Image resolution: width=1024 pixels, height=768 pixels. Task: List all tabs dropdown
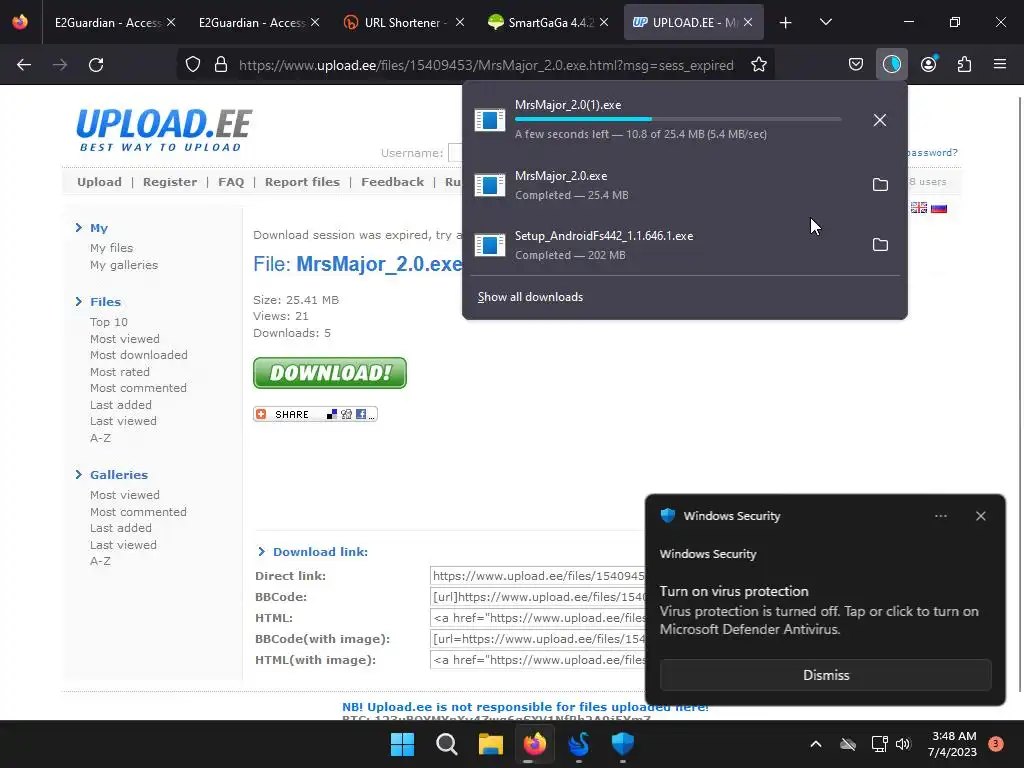825,22
